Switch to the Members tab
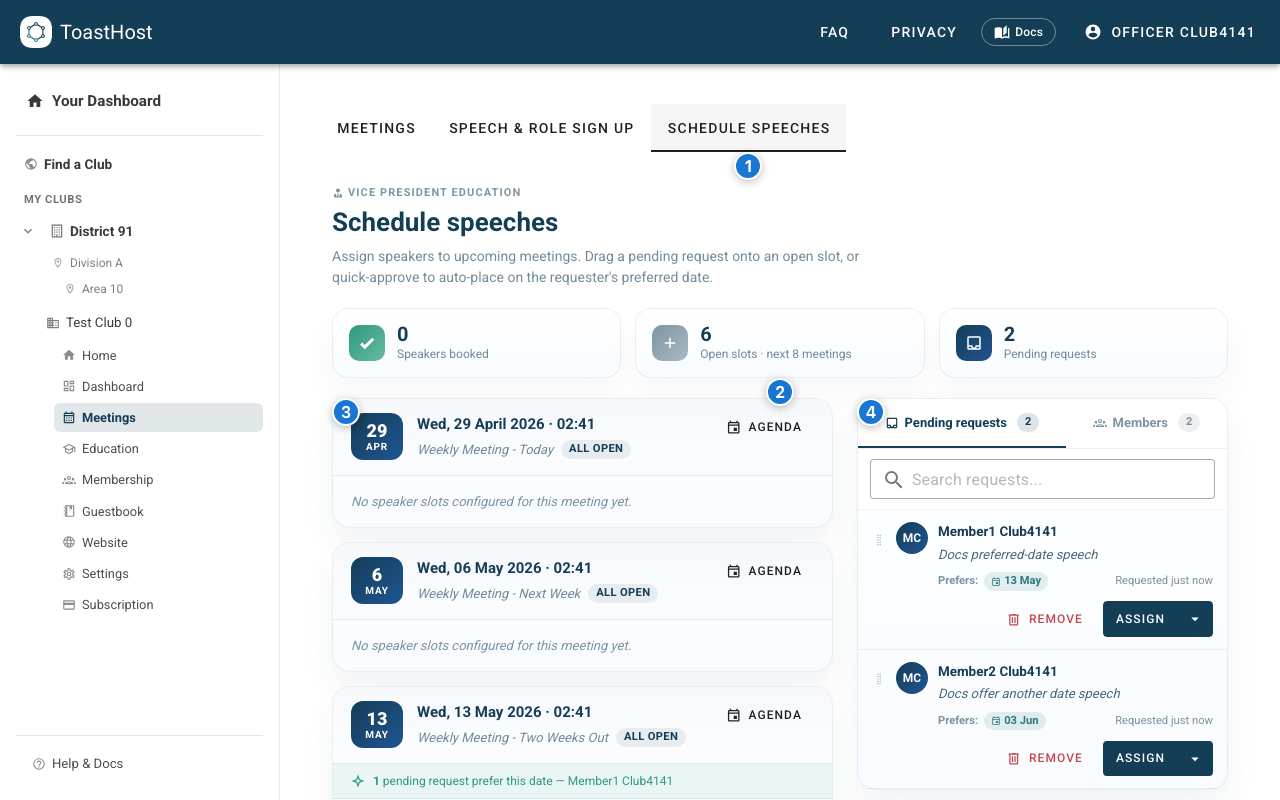The height and width of the screenshot is (800, 1280). (x=1140, y=423)
